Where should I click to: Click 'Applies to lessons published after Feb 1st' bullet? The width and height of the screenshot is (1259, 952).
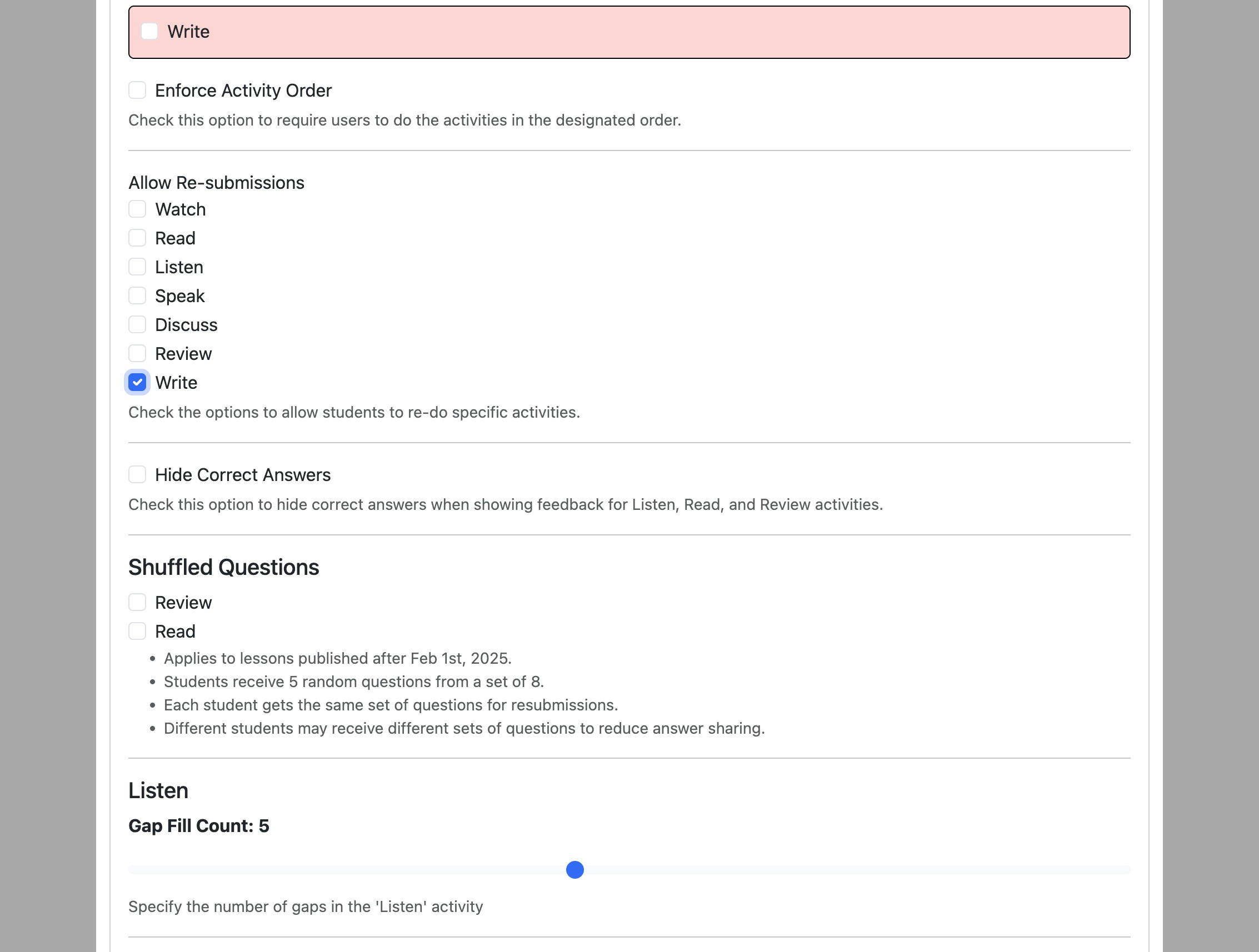pyautogui.click(x=337, y=658)
